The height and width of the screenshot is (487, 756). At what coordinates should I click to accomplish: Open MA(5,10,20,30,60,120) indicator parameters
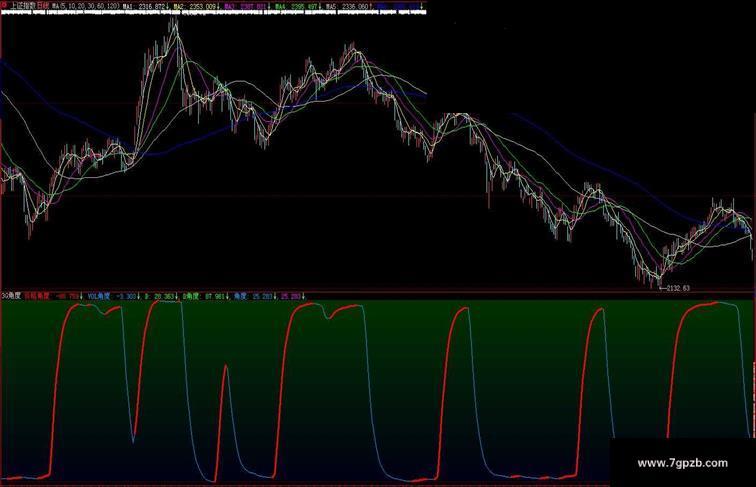85,6
